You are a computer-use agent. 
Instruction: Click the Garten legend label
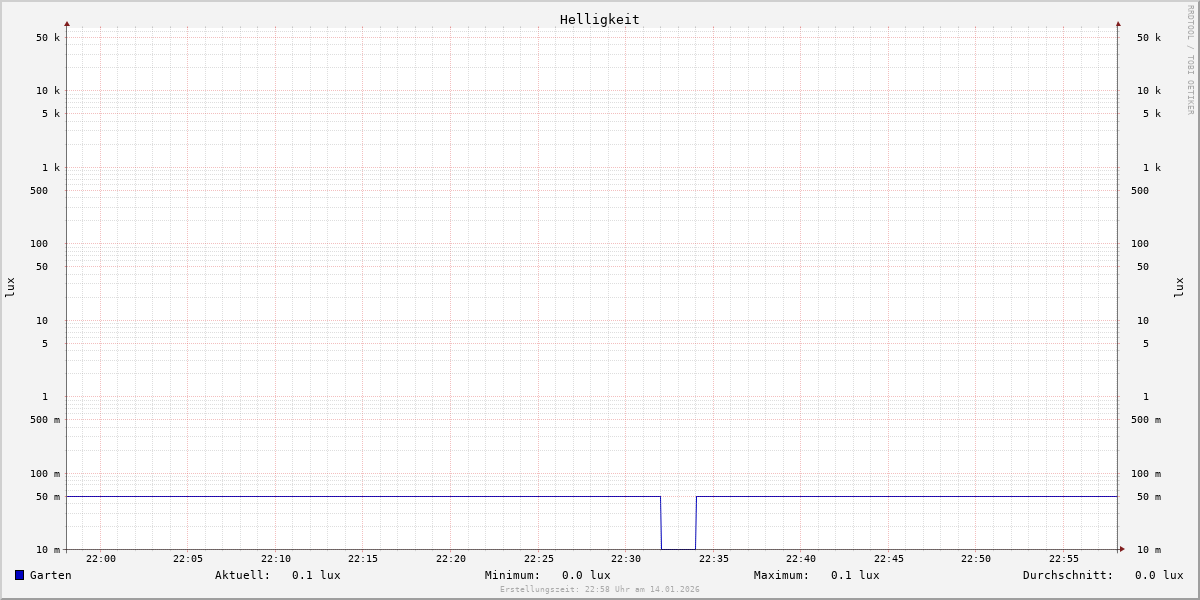pos(51,575)
